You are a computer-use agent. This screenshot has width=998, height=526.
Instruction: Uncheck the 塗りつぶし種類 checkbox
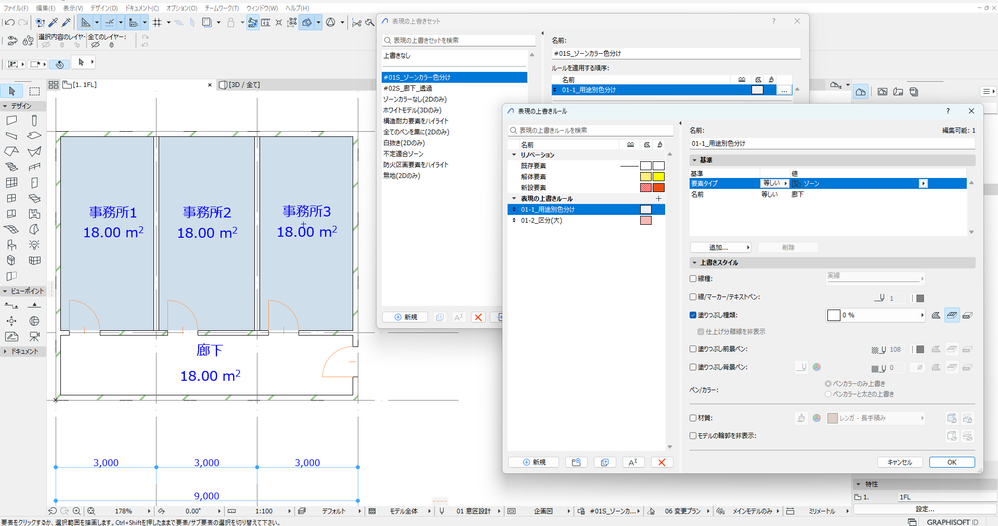694,314
